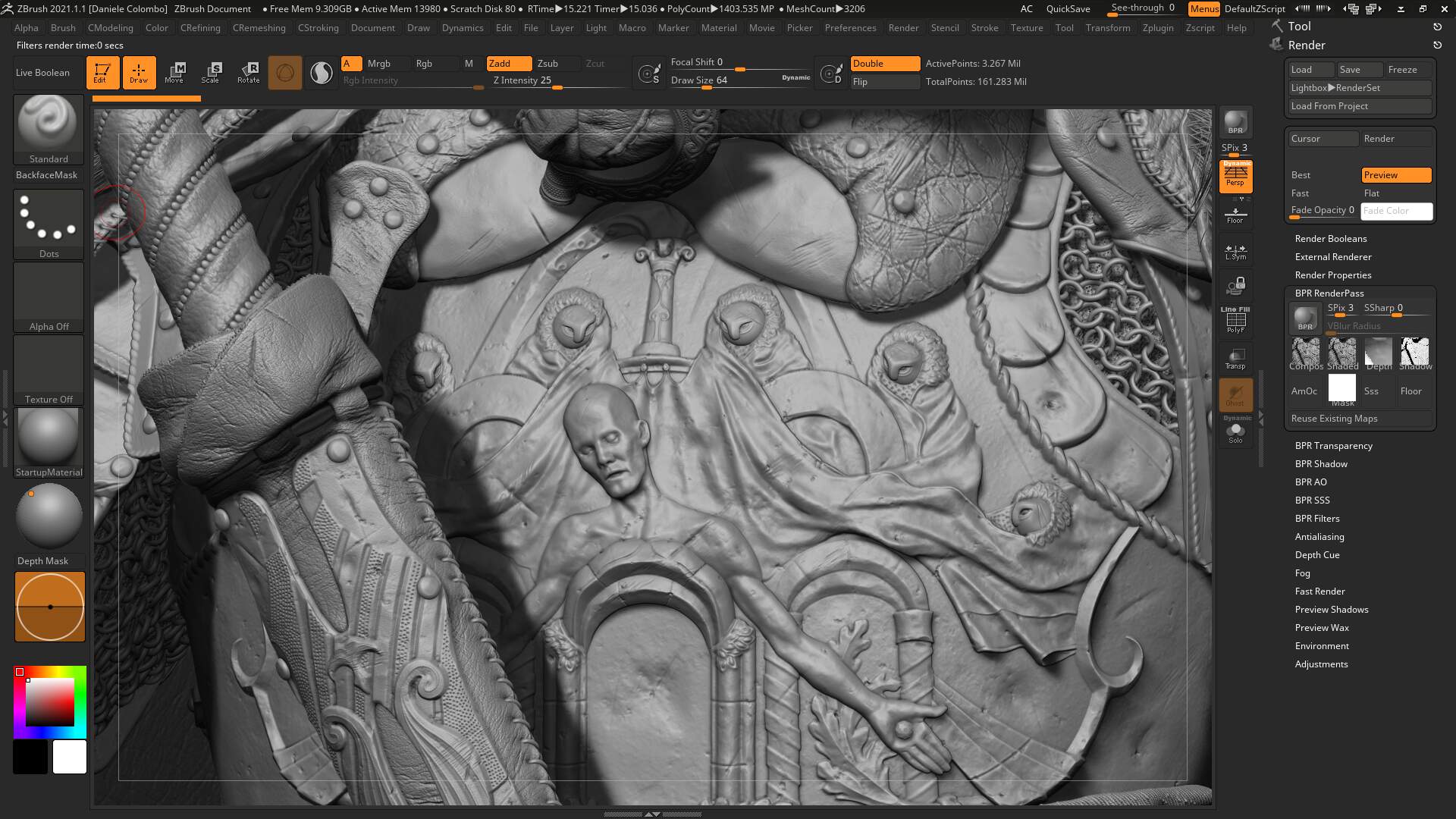Select the Draw mode button
This screenshot has width=1456, height=819.
139,73
